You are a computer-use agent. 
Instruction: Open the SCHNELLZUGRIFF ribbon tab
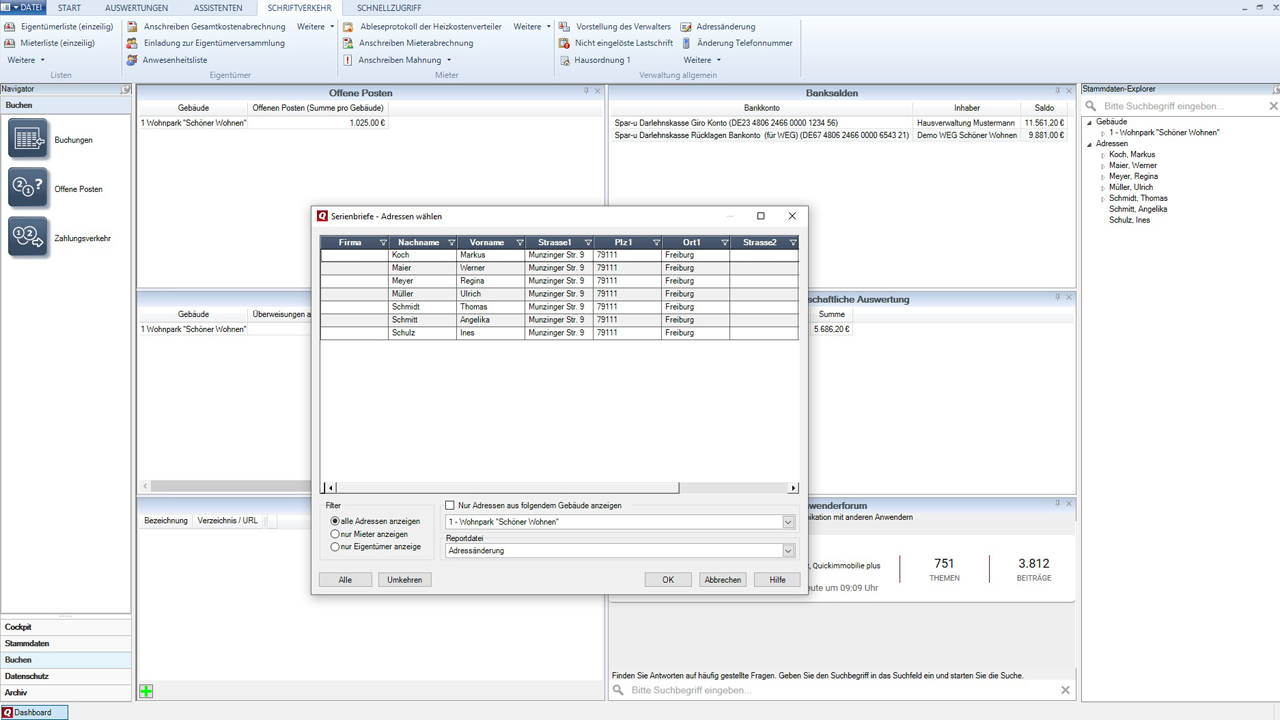(389, 8)
